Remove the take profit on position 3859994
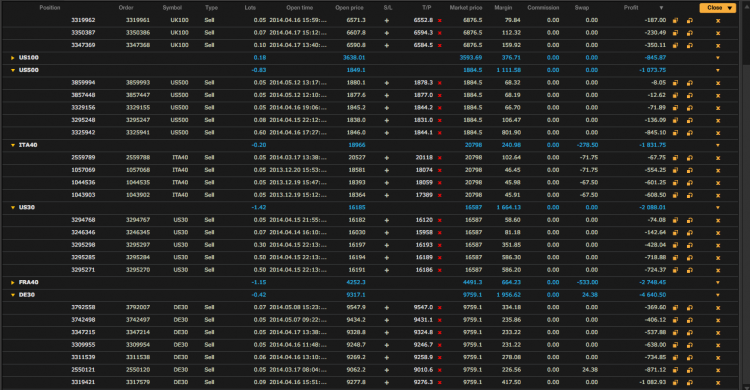This screenshot has width=750, height=390. (x=440, y=83)
